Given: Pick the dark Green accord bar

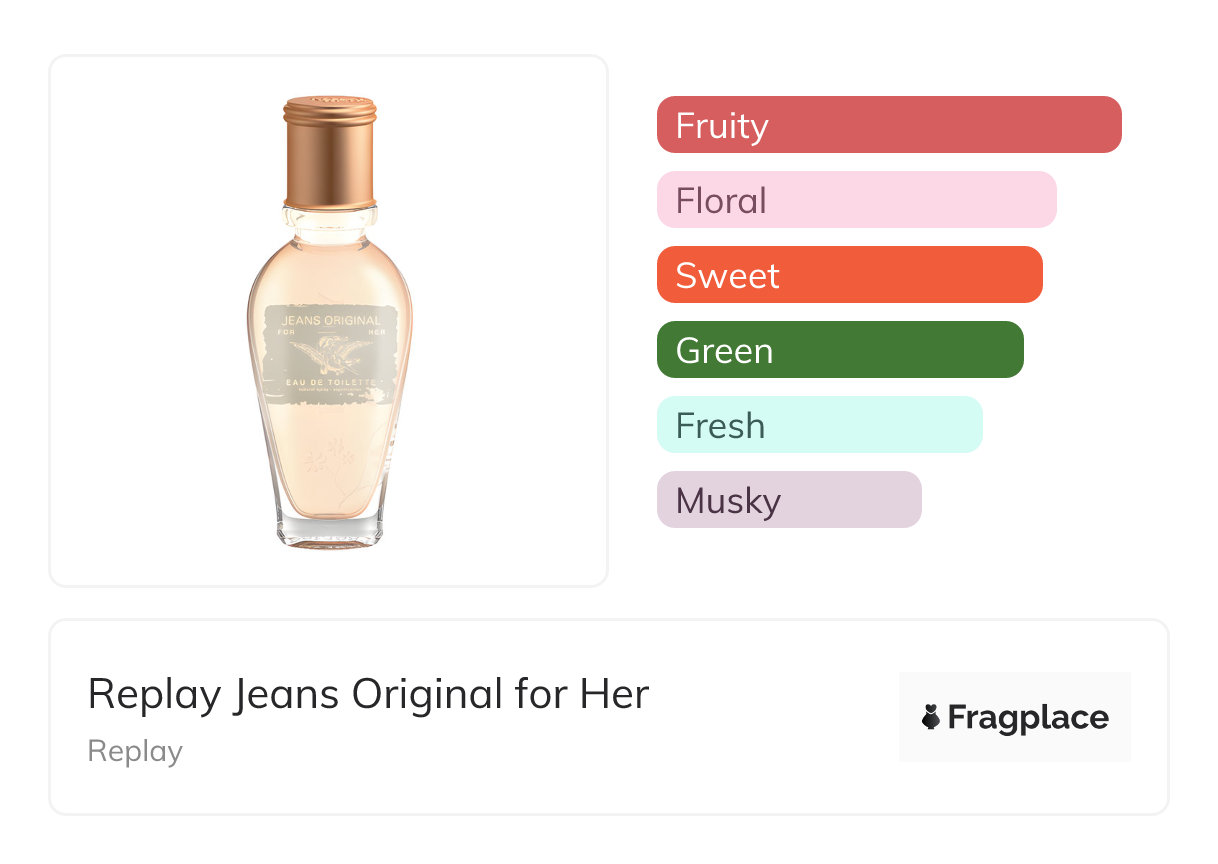Looking at the screenshot, I should [x=840, y=350].
